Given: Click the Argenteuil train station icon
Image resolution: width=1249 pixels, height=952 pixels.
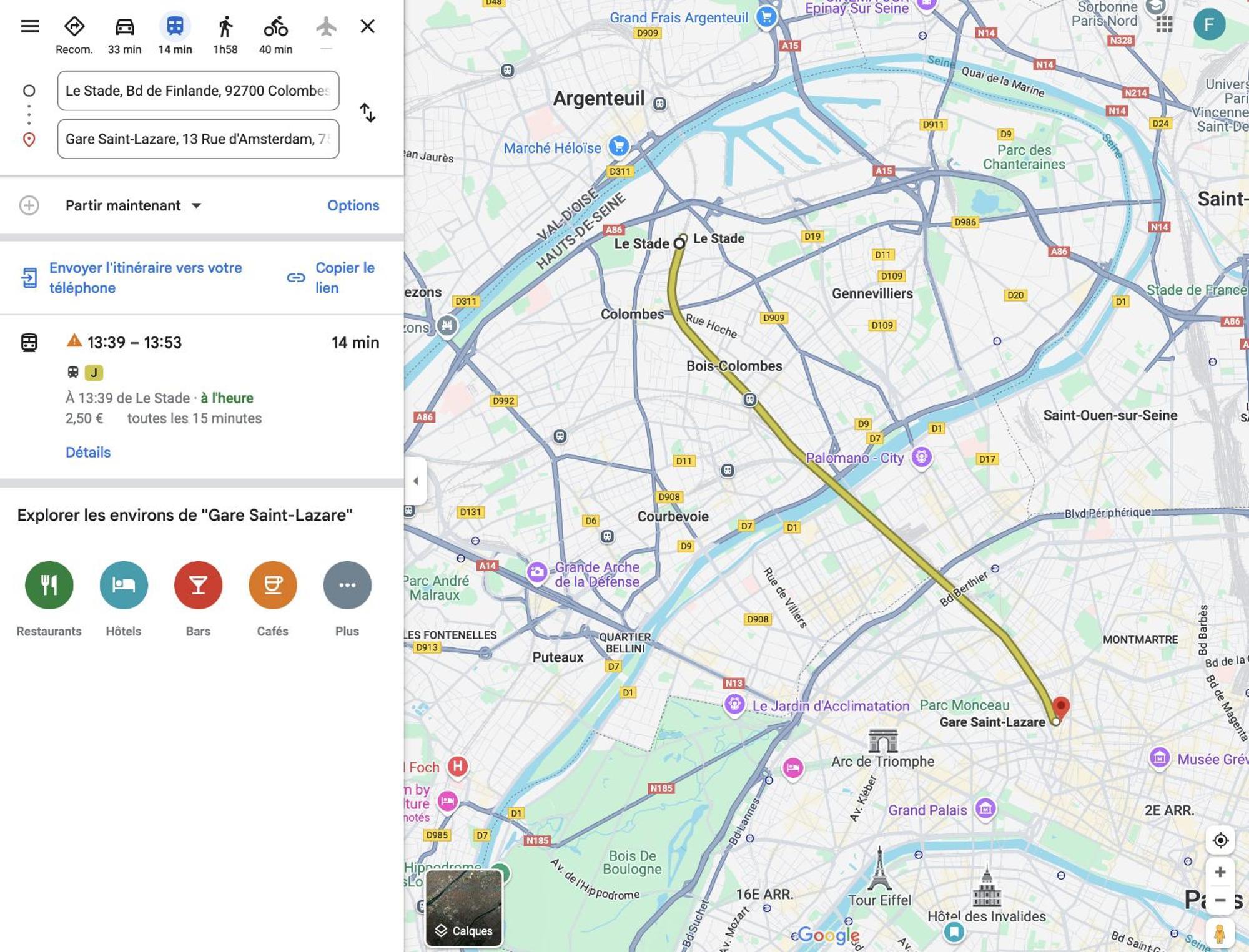Looking at the screenshot, I should tap(660, 104).
